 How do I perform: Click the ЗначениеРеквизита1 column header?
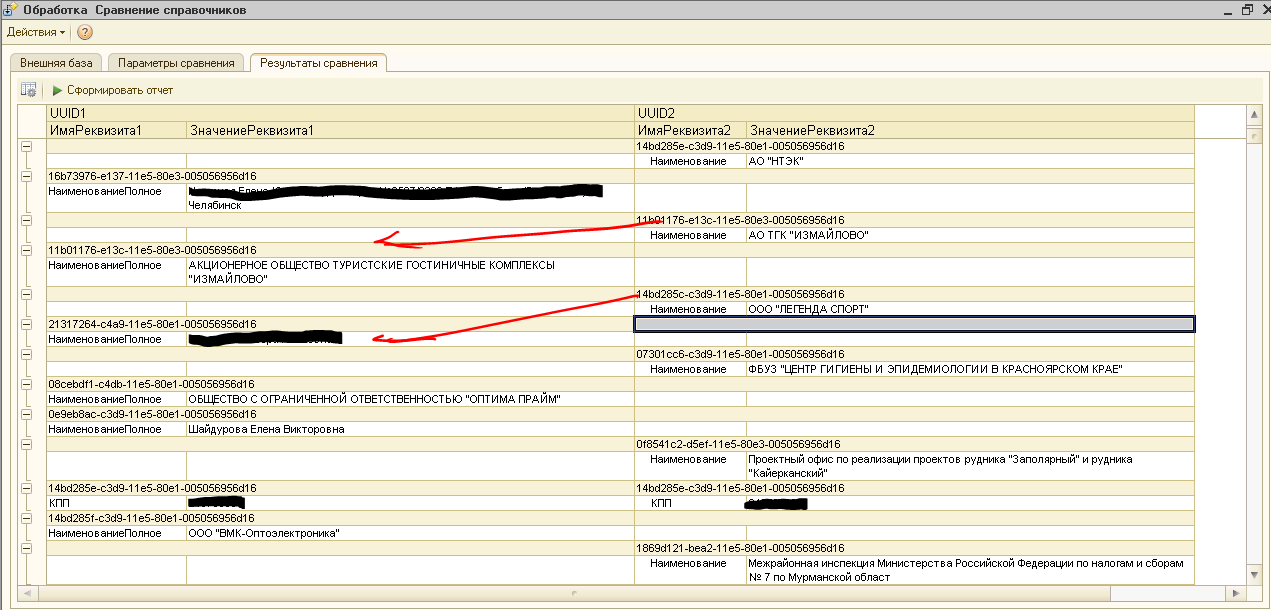410,131
